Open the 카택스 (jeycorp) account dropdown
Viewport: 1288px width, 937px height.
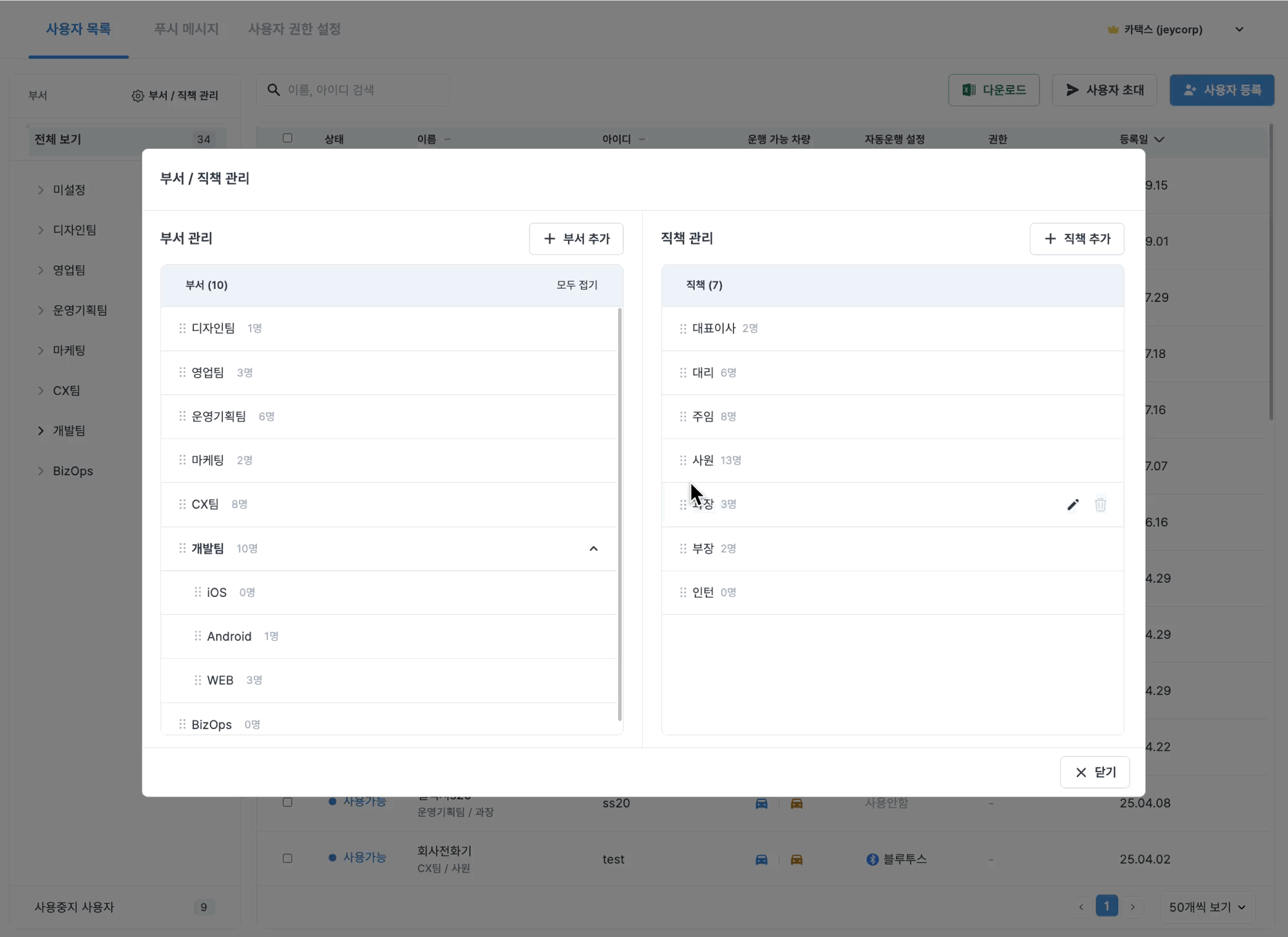click(x=1239, y=30)
